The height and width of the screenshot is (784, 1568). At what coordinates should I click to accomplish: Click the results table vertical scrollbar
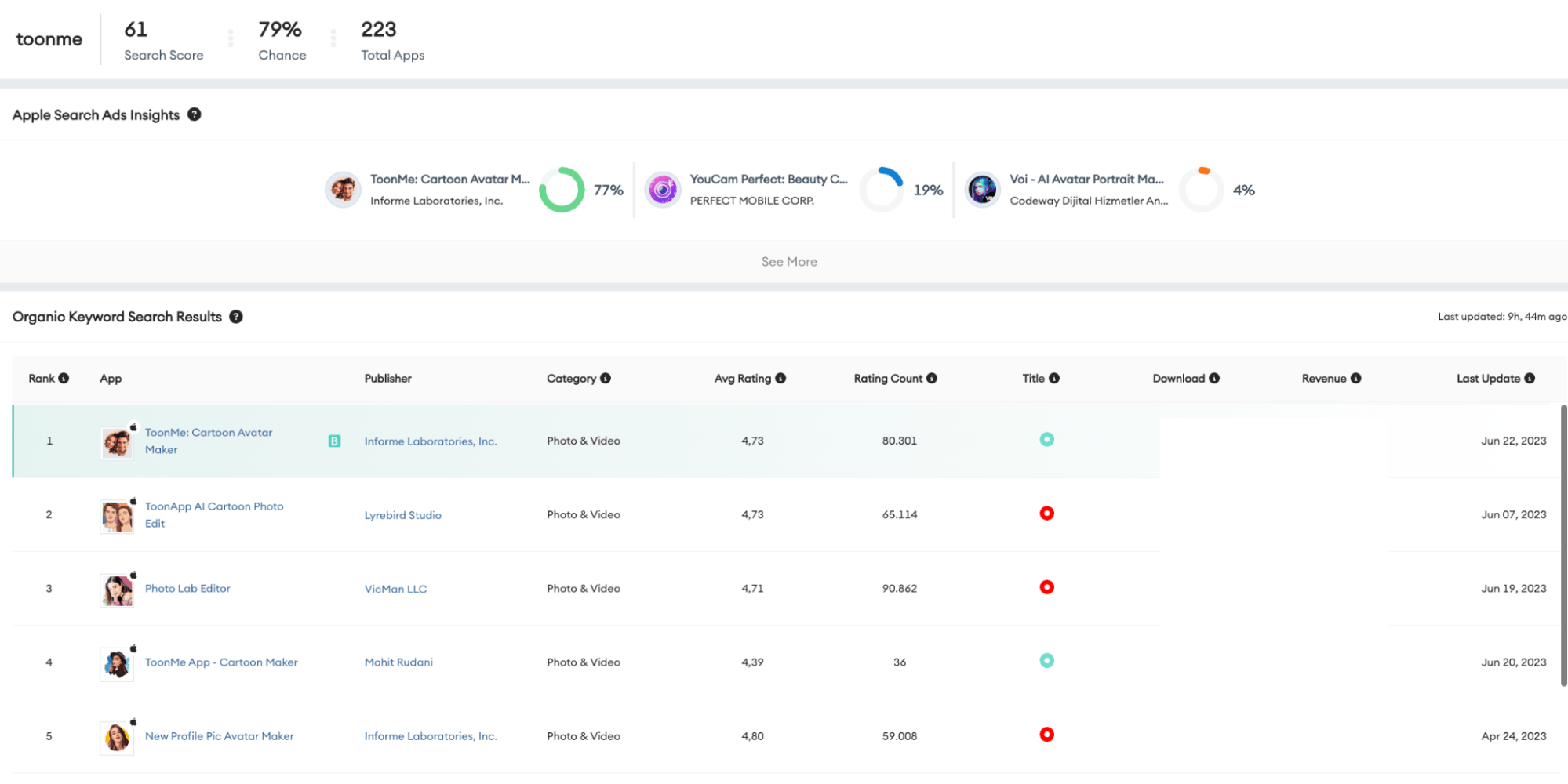click(1563, 546)
